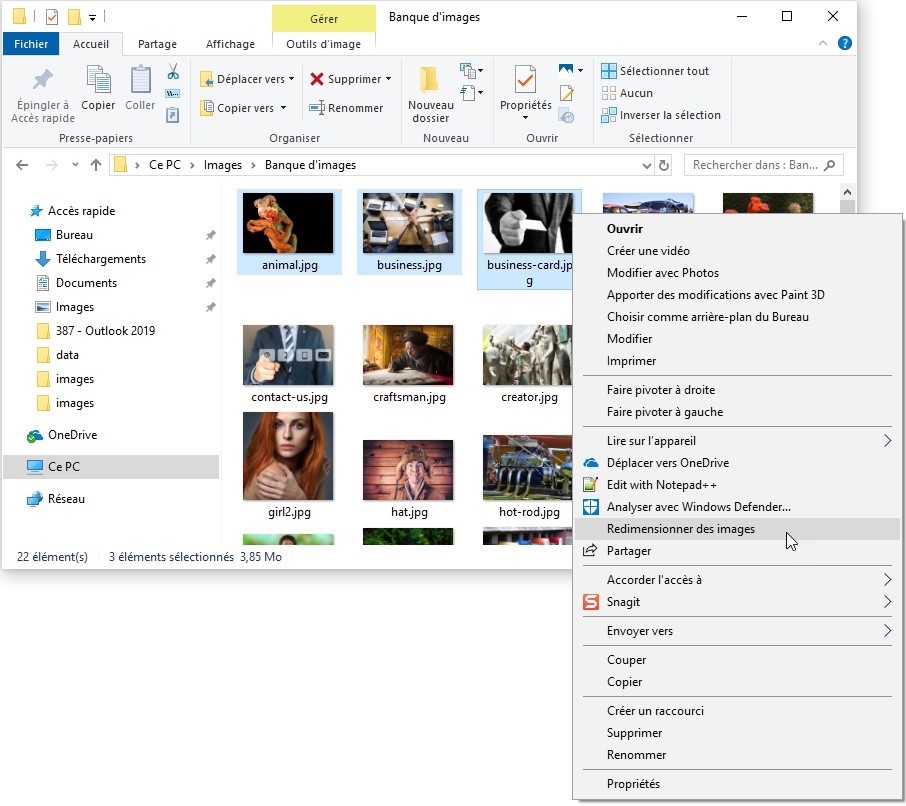Image resolution: width=906 pixels, height=806 pixels.
Task: Open the Supprimer dropdown arrow
Action: click(388, 79)
